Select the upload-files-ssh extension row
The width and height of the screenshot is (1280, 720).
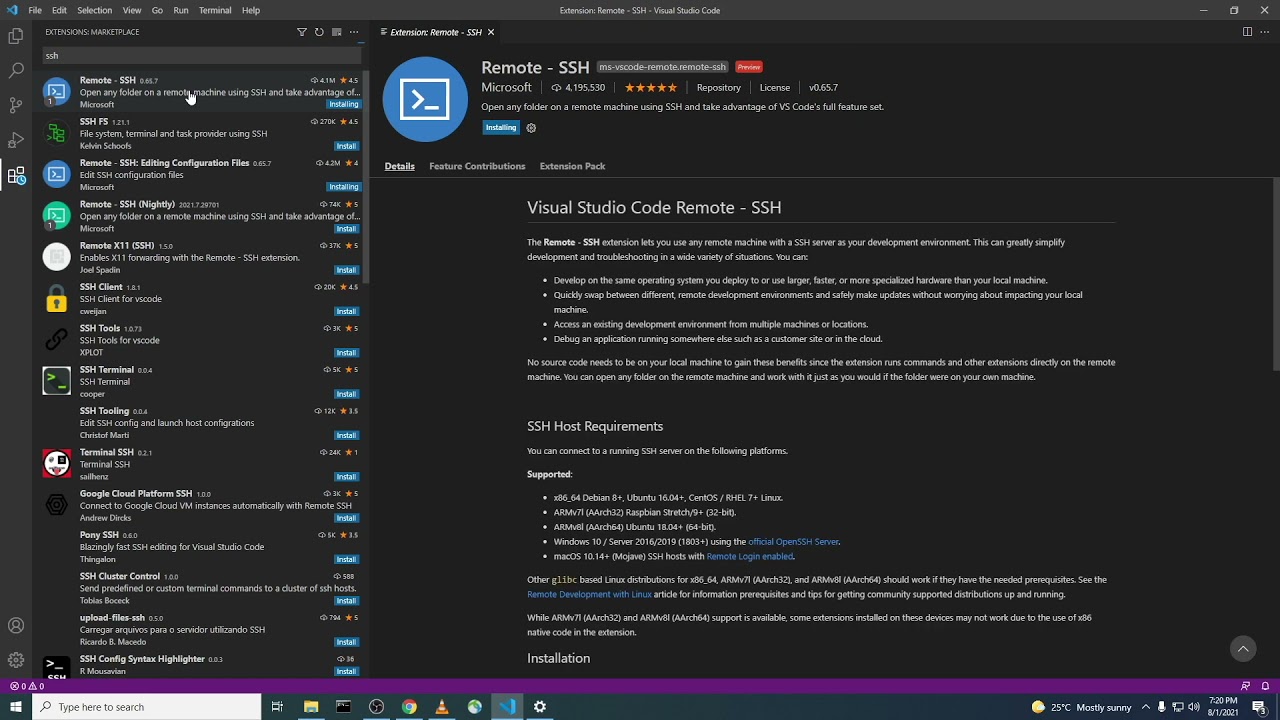point(200,630)
